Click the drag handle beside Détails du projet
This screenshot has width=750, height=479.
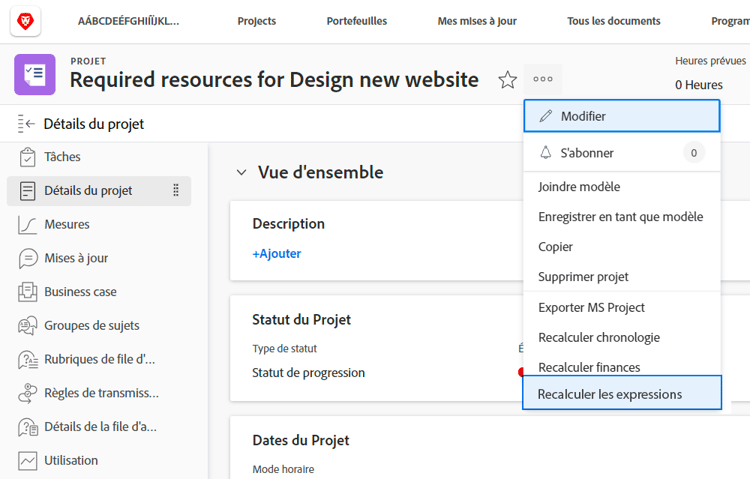click(x=176, y=190)
